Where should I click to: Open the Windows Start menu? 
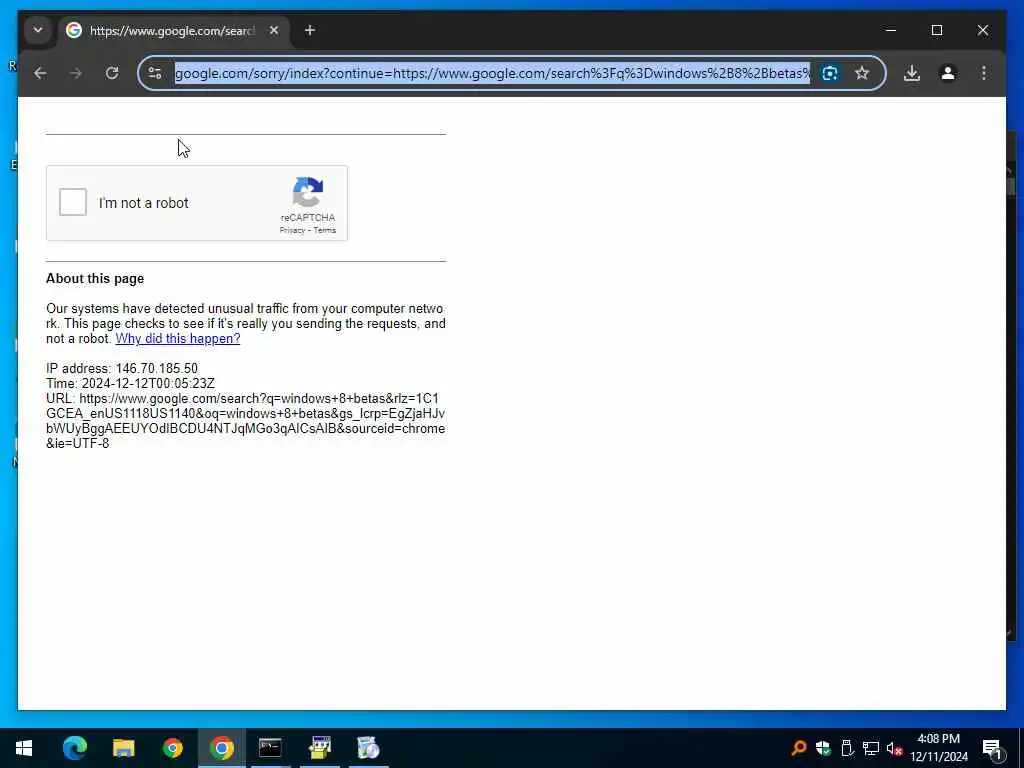pos(24,748)
